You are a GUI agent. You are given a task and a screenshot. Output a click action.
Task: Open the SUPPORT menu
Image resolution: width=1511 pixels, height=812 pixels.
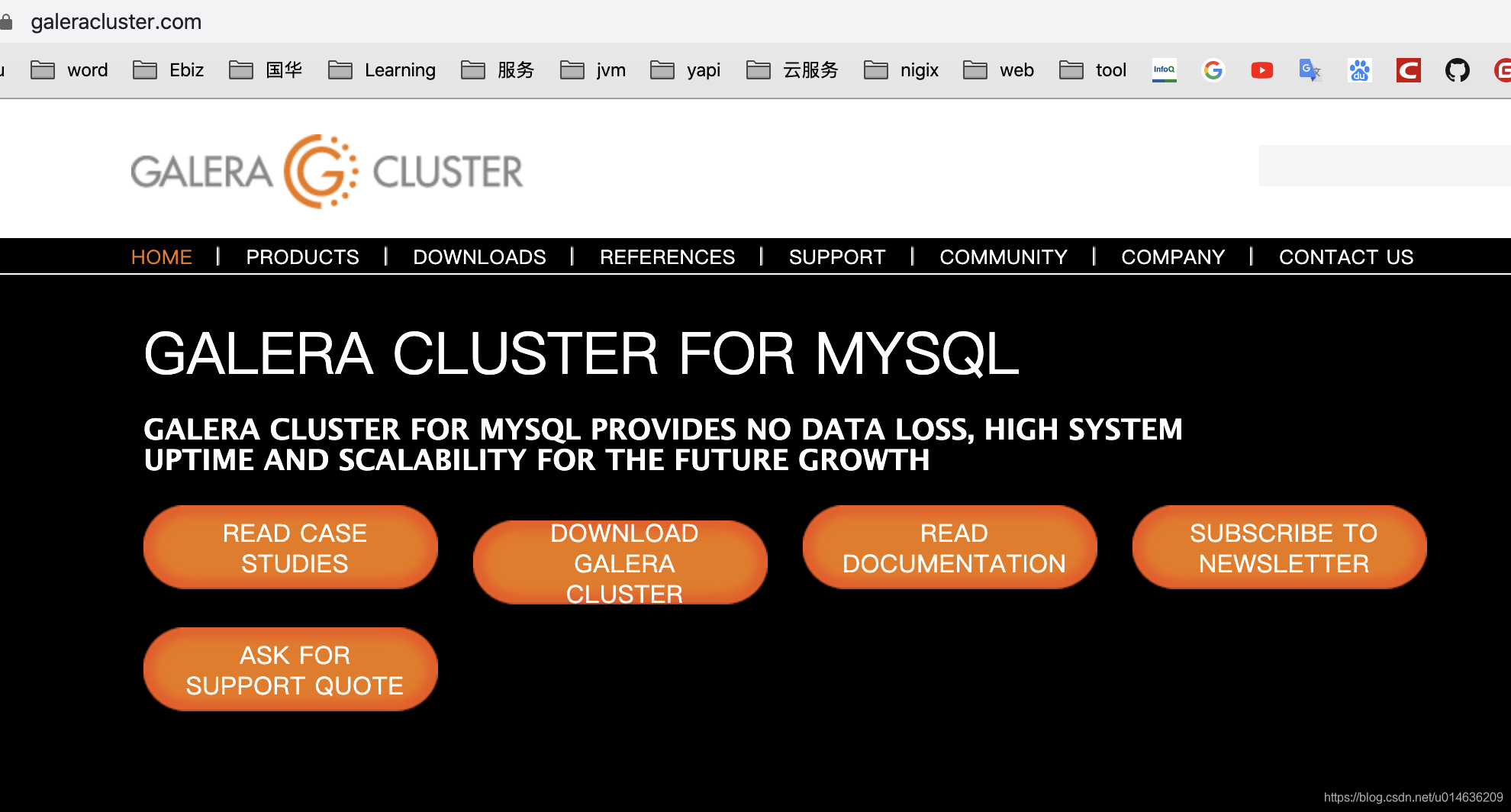tap(837, 257)
